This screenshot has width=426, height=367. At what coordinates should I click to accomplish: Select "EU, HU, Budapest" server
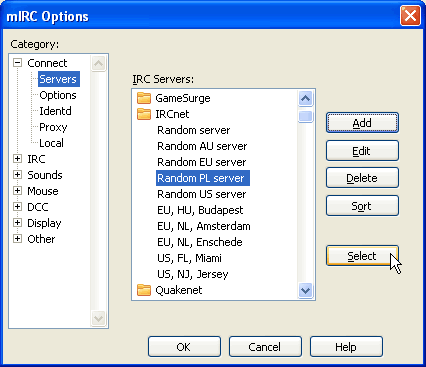[200, 210]
